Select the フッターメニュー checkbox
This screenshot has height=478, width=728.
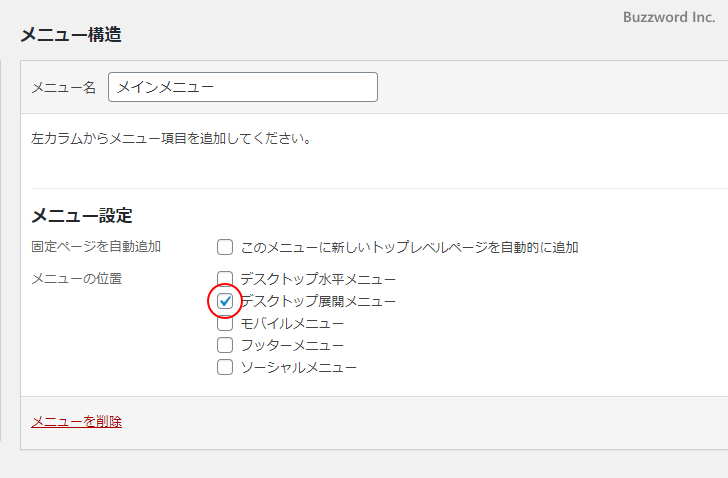[225, 345]
